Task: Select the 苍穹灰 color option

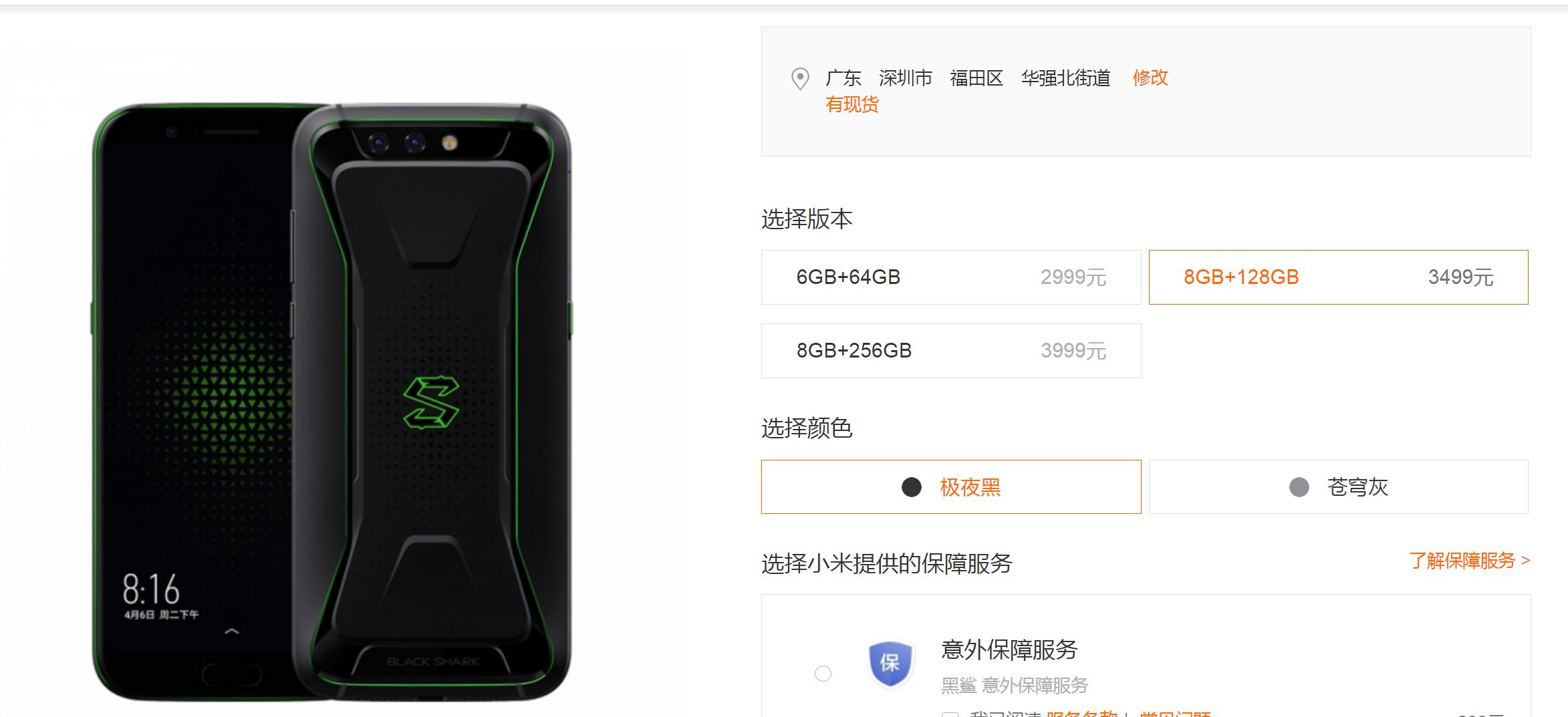Action: point(1338,487)
